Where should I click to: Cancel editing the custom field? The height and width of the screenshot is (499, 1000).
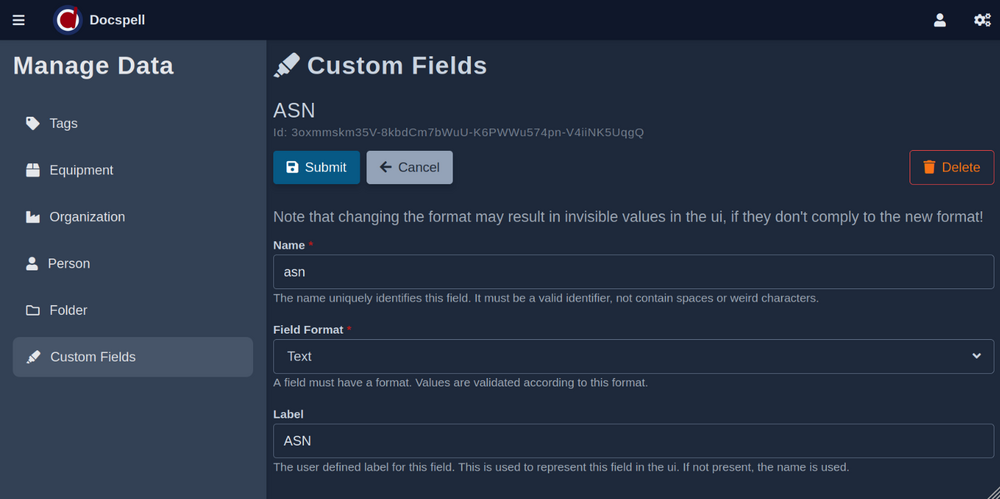click(x=409, y=167)
